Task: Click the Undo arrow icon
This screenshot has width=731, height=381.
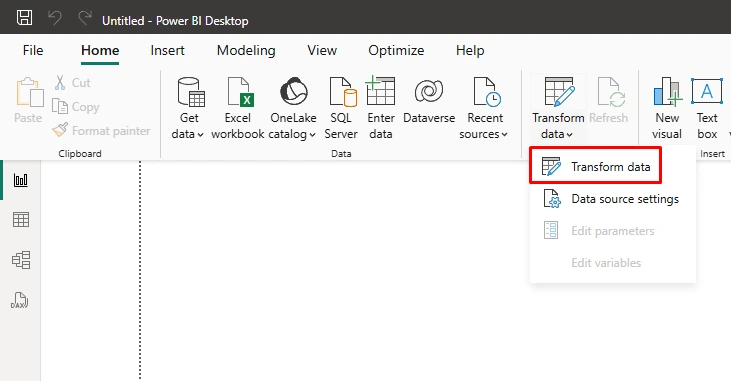Action: (55, 18)
